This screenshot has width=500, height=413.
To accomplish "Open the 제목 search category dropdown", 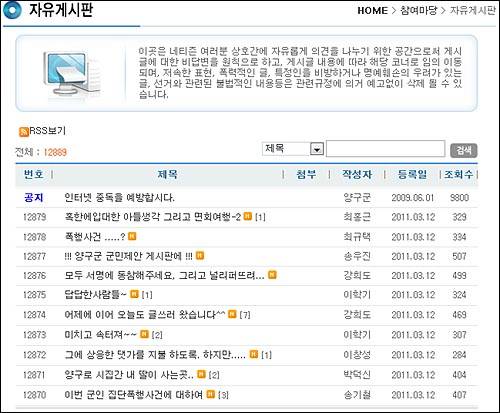I will (293, 149).
